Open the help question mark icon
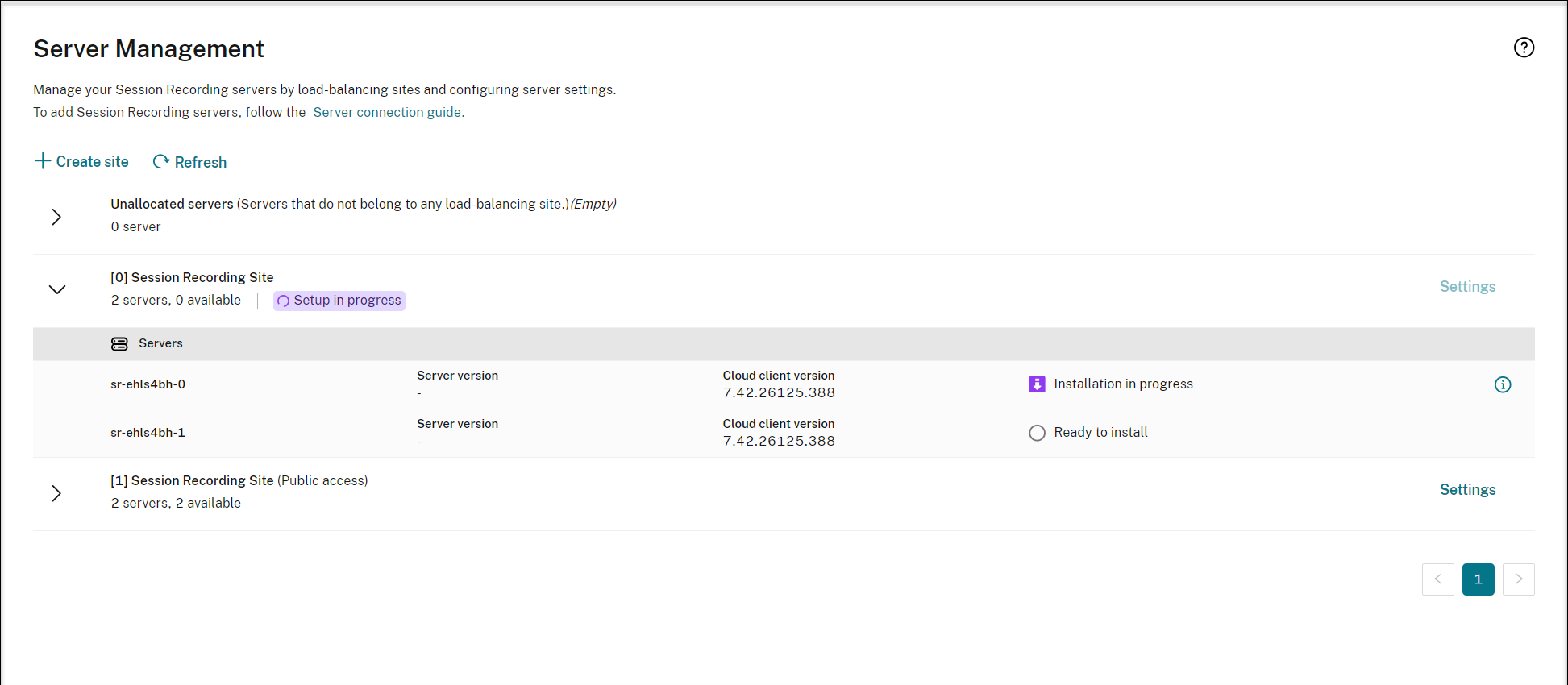1568x685 pixels. [1524, 48]
